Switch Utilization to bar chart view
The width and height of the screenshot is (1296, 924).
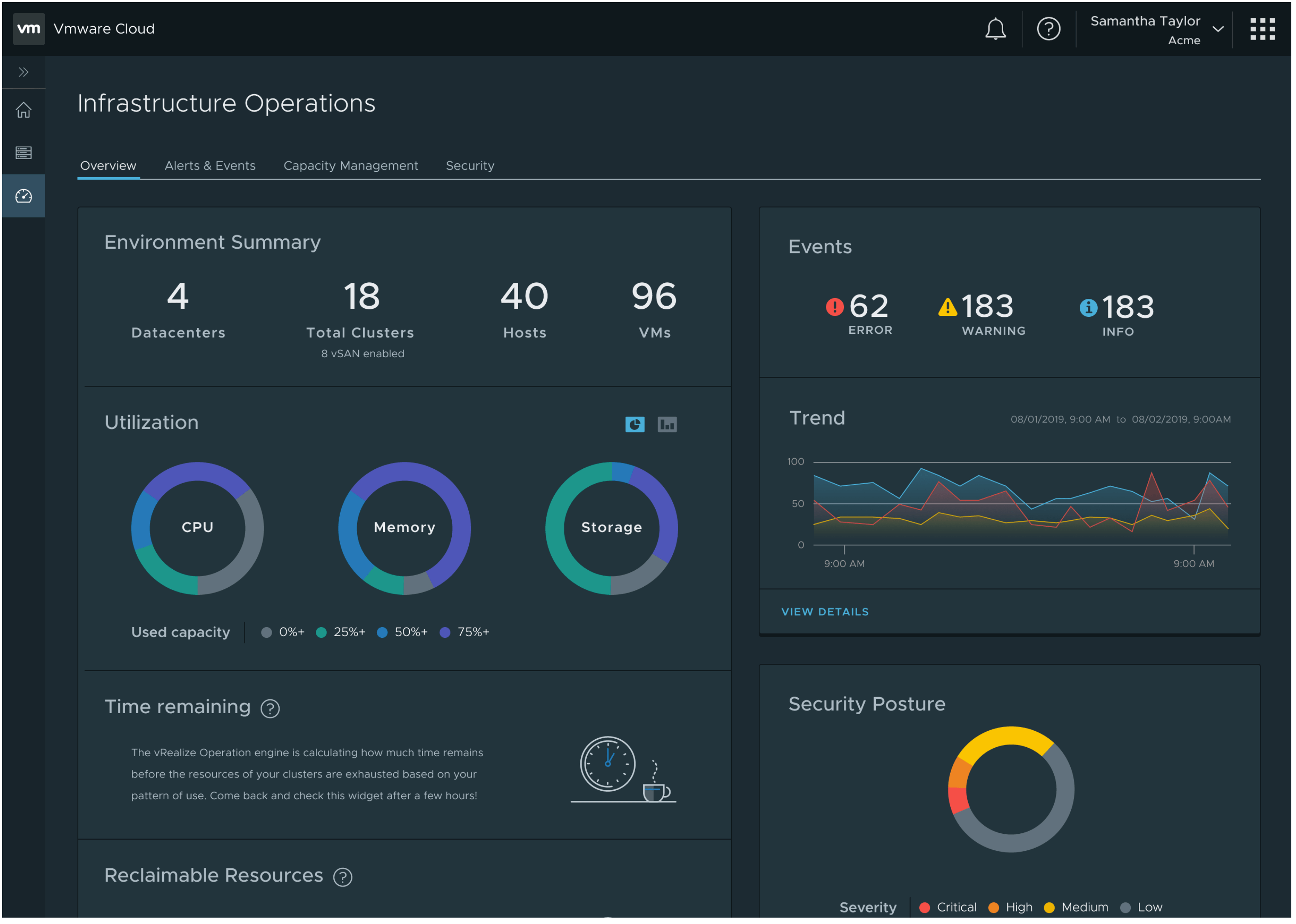(668, 425)
